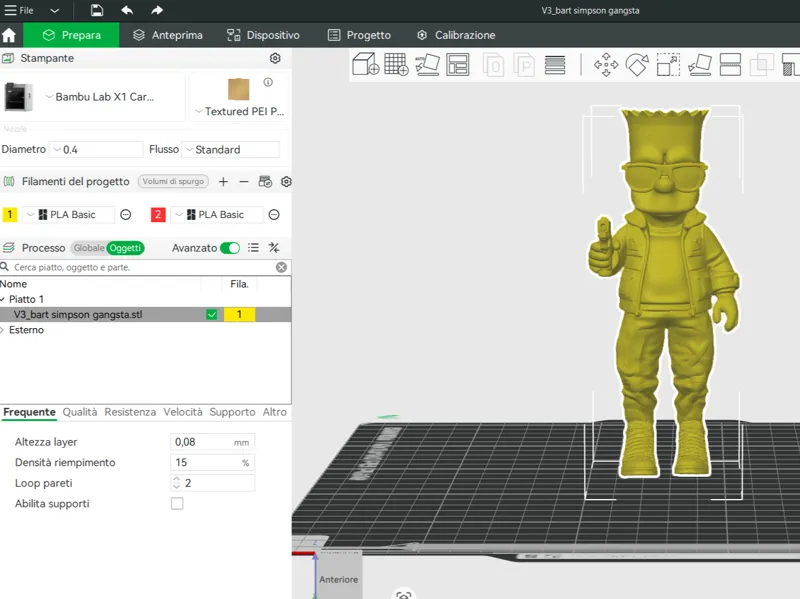800x599 pixels.
Task: Click the Volumi di spurgo button
Action: 173,182
